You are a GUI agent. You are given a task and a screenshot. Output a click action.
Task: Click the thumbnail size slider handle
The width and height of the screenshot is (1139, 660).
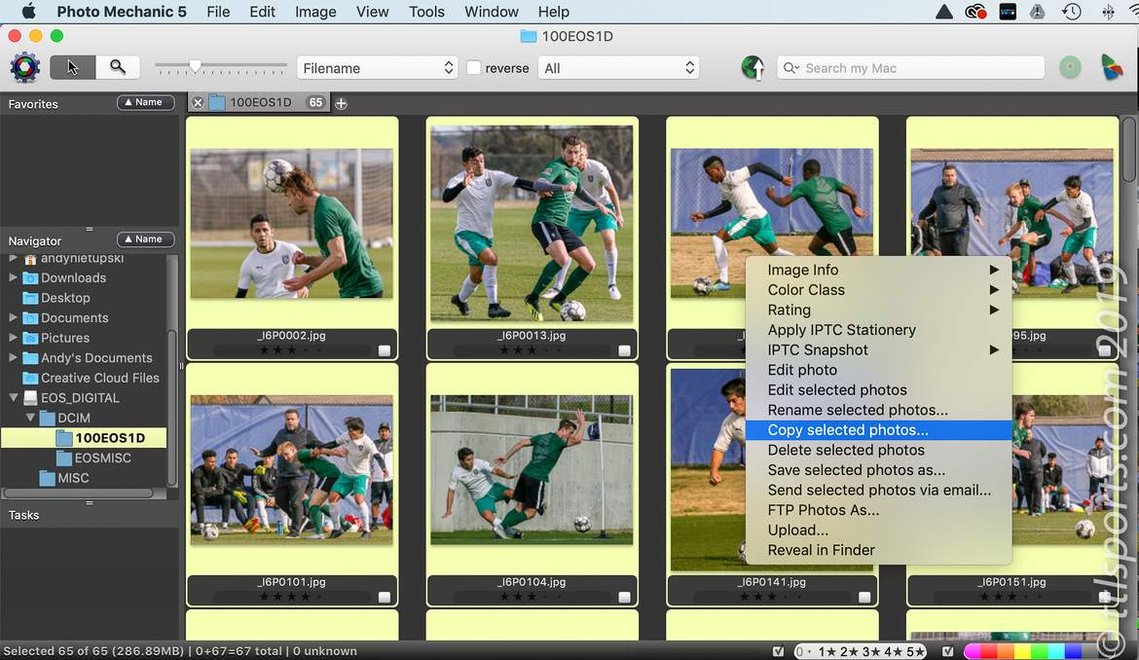[x=195, y=67]
